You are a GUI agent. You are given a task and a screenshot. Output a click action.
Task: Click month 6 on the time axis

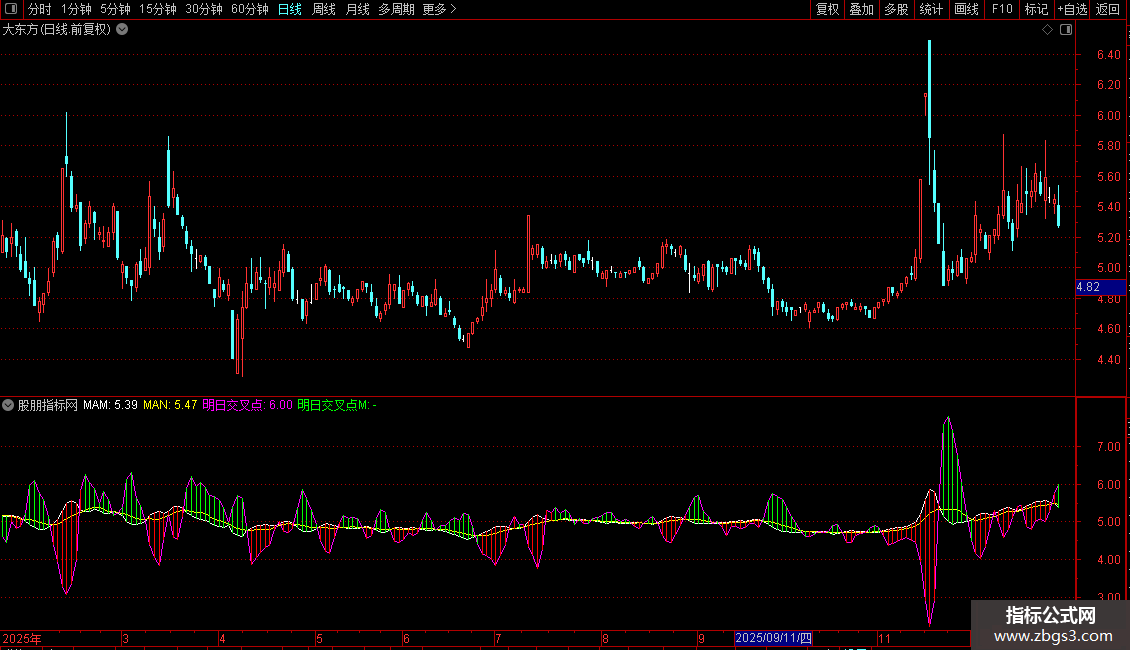[x=406, y=638]
